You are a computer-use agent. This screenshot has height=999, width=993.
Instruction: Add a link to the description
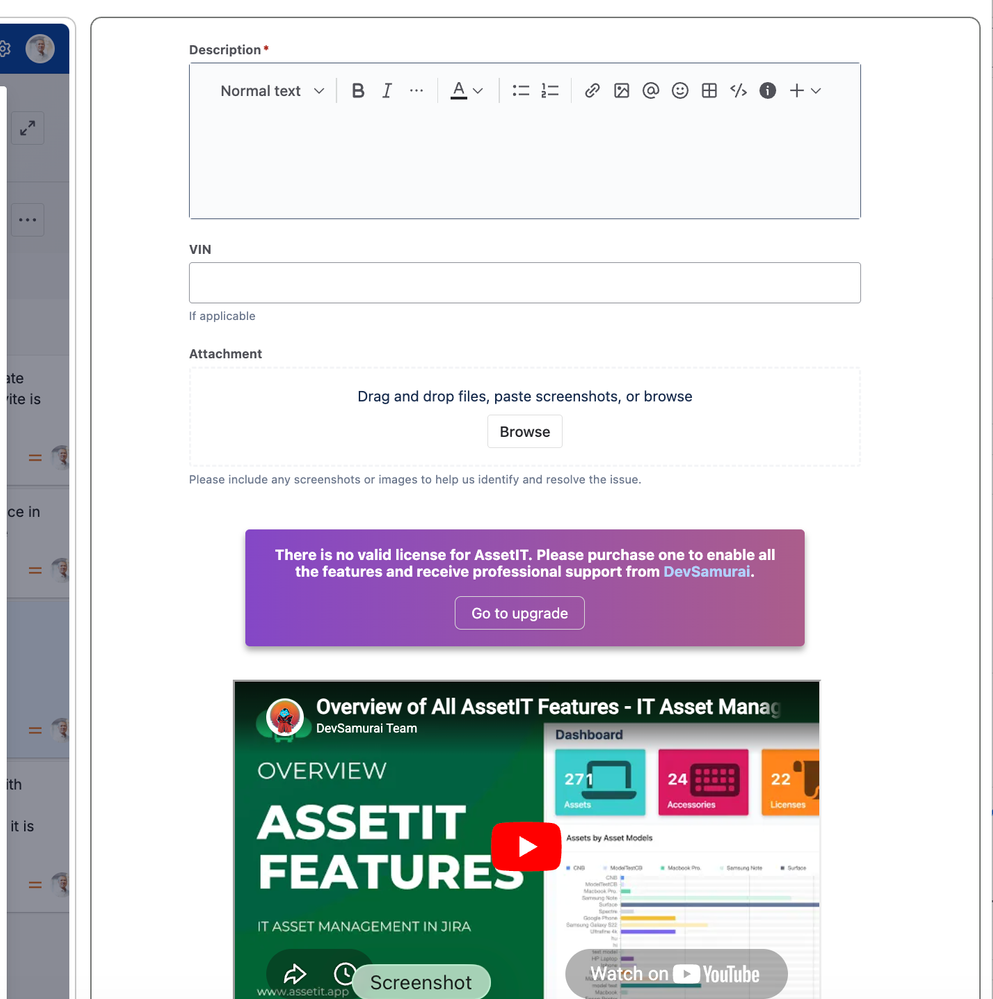coord(592,90)
